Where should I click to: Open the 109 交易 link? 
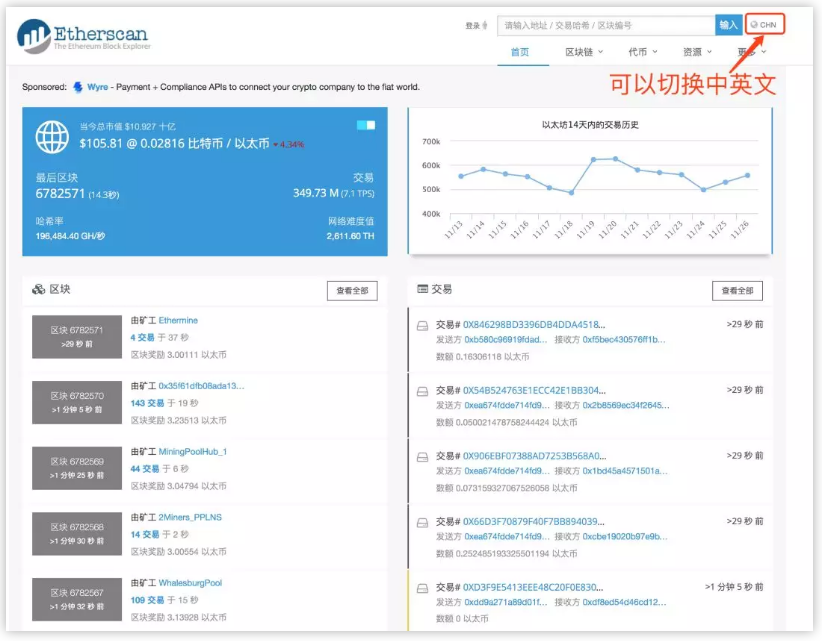[147, 600]
